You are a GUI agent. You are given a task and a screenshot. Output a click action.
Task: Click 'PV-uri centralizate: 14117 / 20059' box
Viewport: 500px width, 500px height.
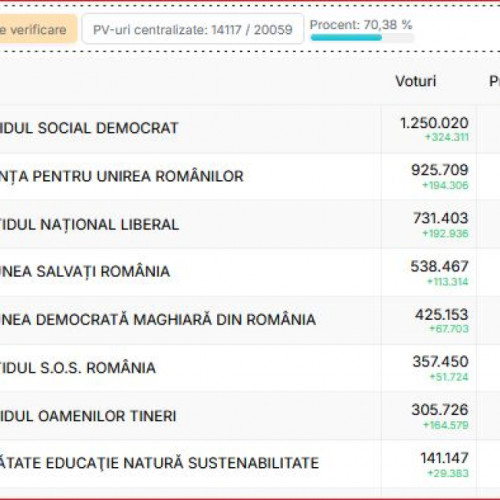193,29
